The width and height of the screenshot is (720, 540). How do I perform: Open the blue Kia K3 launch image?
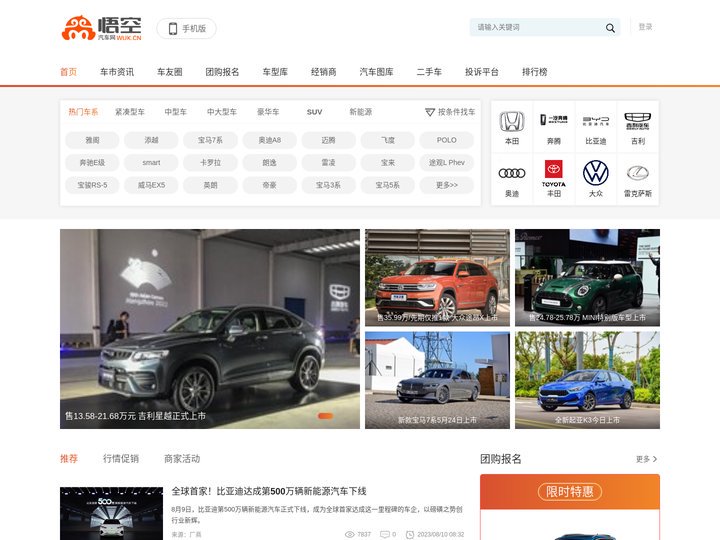pyautogui.click(x=587, y=380)
